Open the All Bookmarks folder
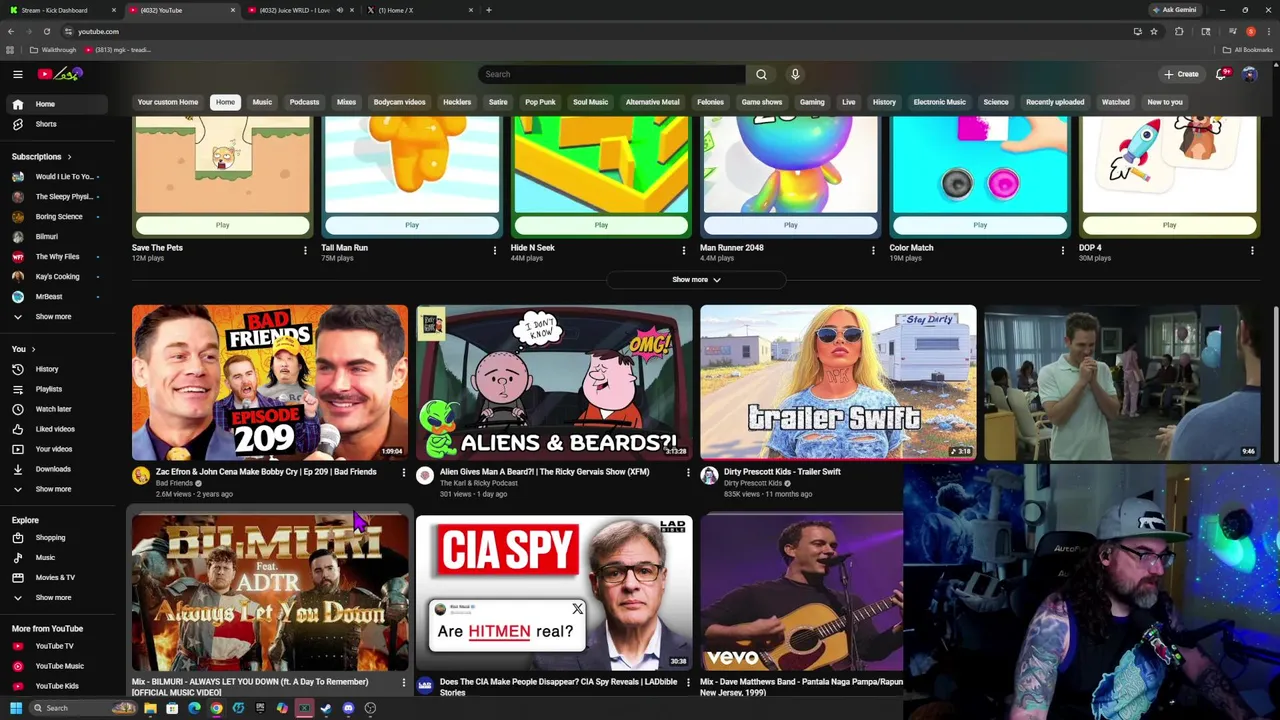The height and width of the screenshot is (720, 1280). [1248, 50]
